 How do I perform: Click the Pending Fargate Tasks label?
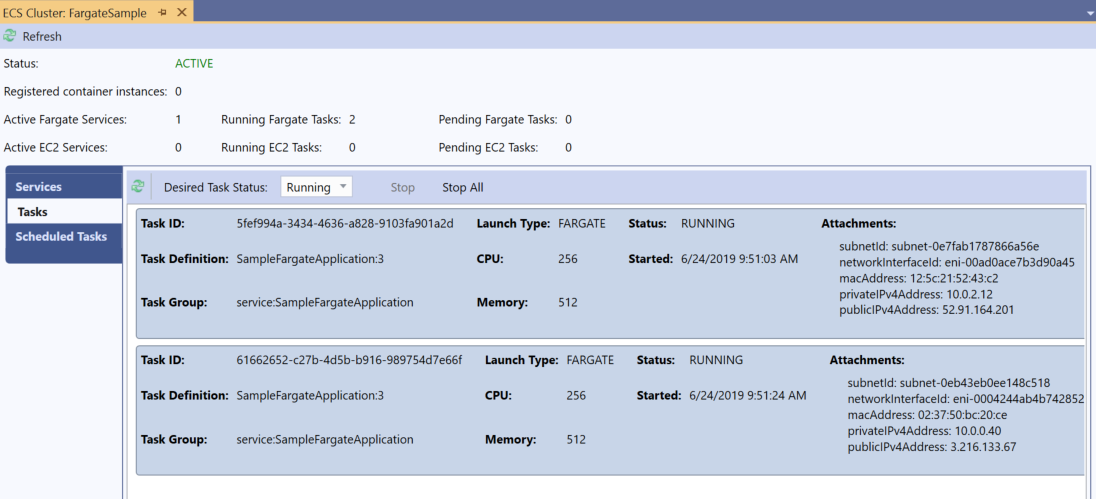click(498, 120)
